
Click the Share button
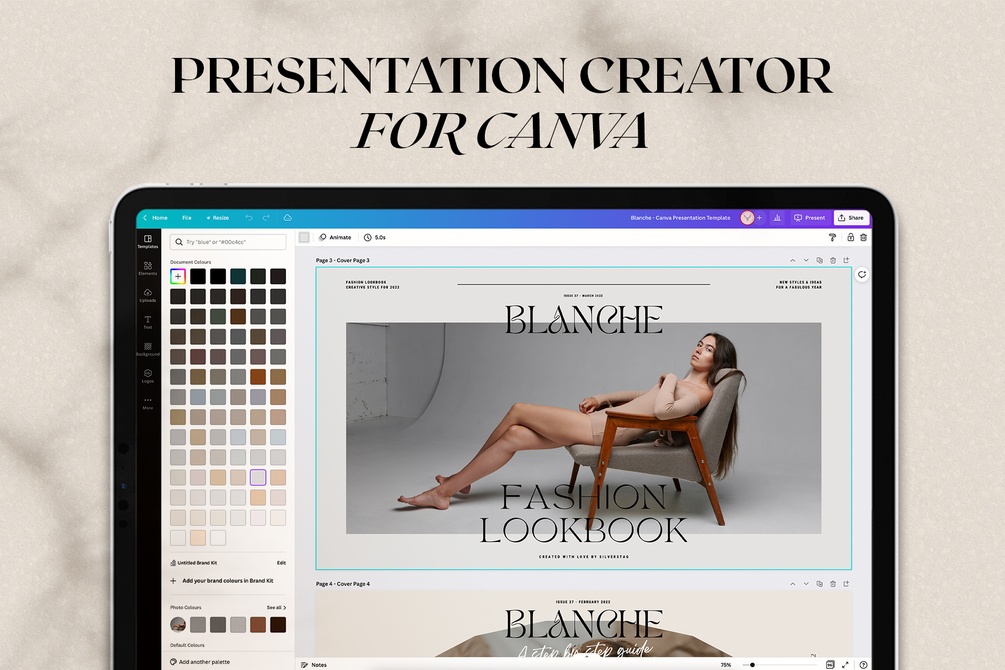851,218
